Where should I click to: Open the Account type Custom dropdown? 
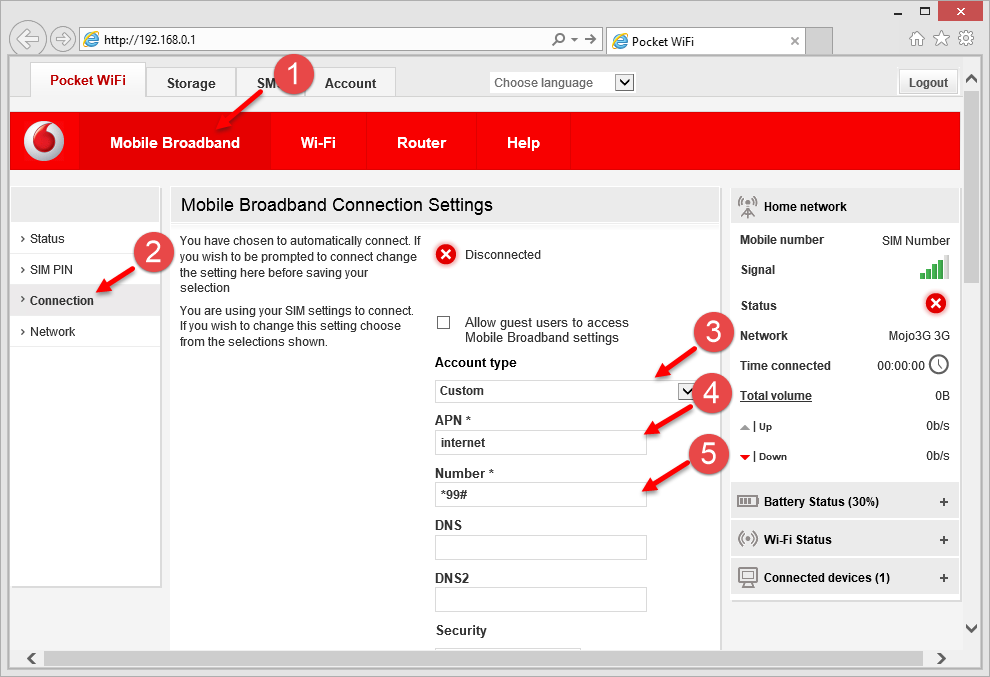[563, 391]
